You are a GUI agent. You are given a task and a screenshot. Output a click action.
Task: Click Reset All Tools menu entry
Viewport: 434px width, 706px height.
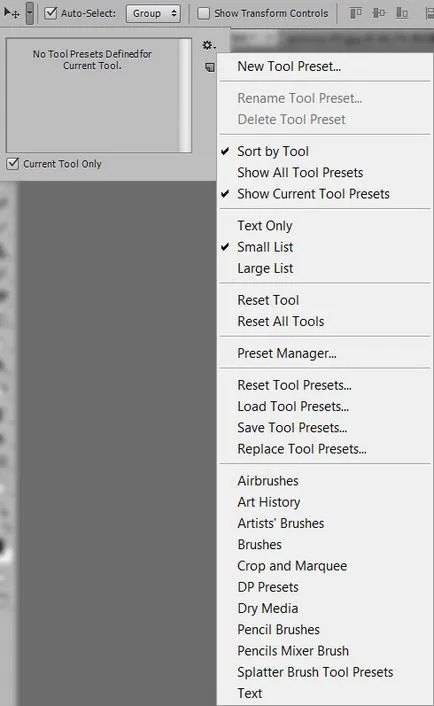[281, 321]
